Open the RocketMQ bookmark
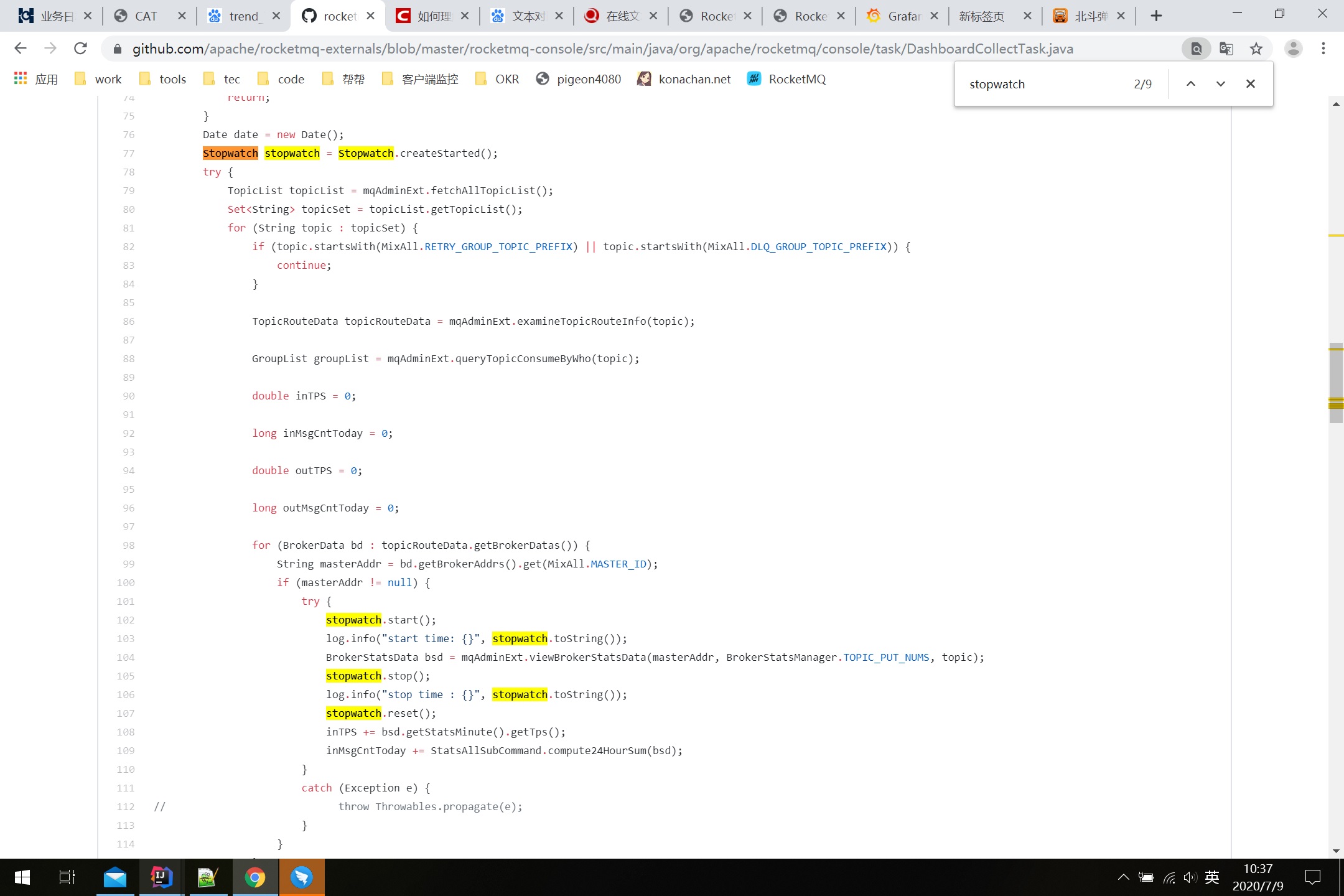 coord(786,79)
